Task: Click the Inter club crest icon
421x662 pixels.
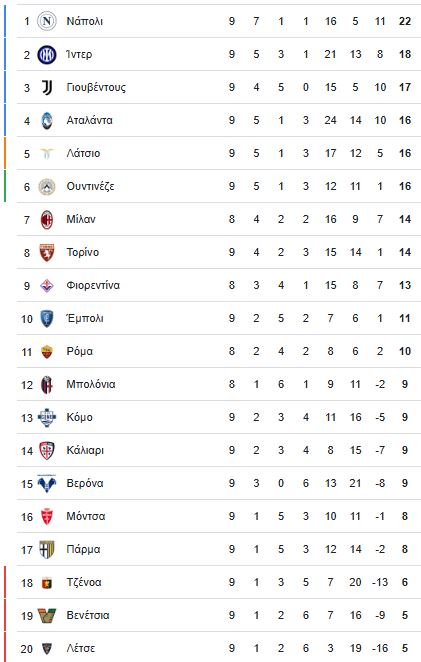Action: point(47,54)
